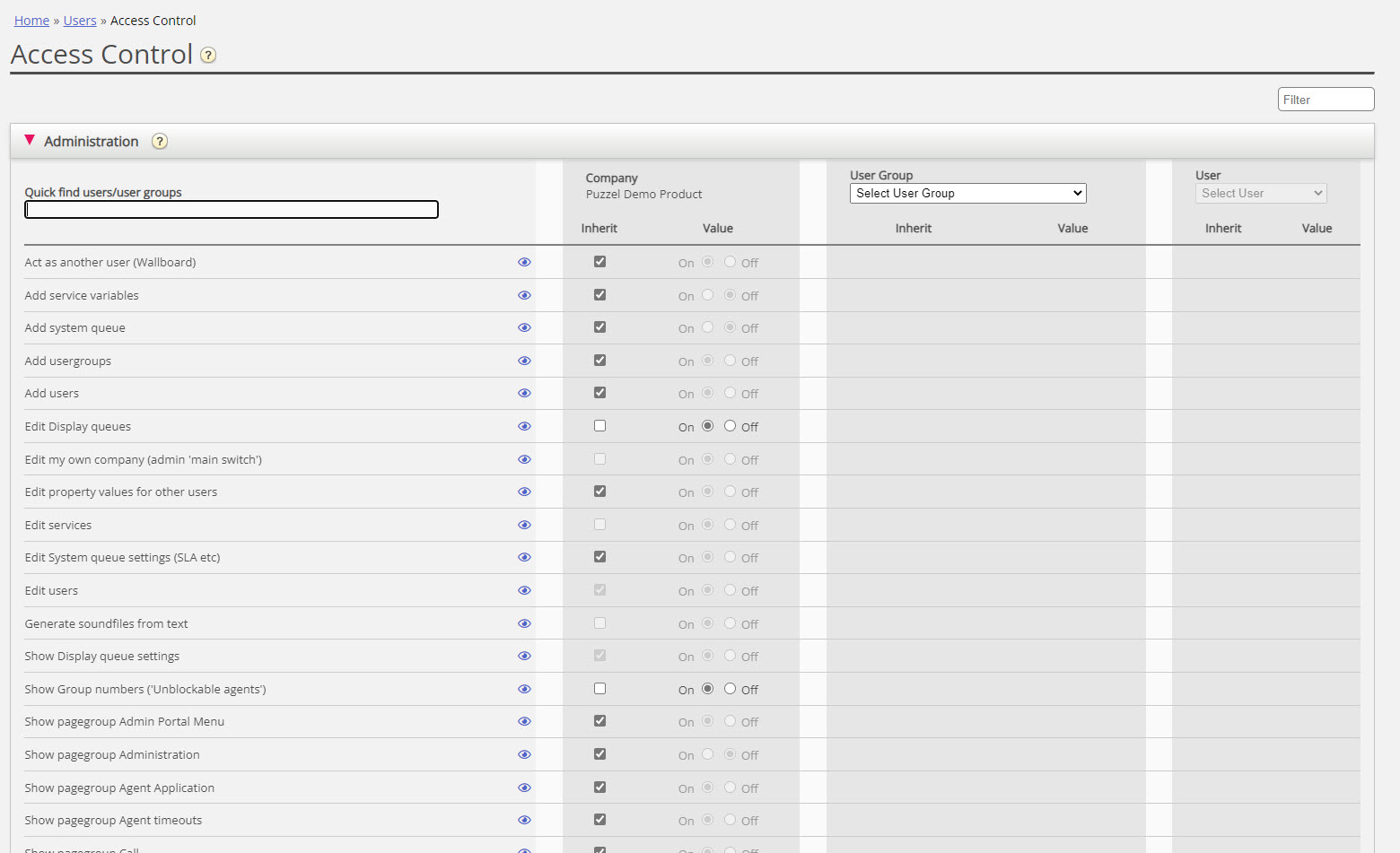
Task: Click the help icon beside Access Control title
Action: [208, 56]
